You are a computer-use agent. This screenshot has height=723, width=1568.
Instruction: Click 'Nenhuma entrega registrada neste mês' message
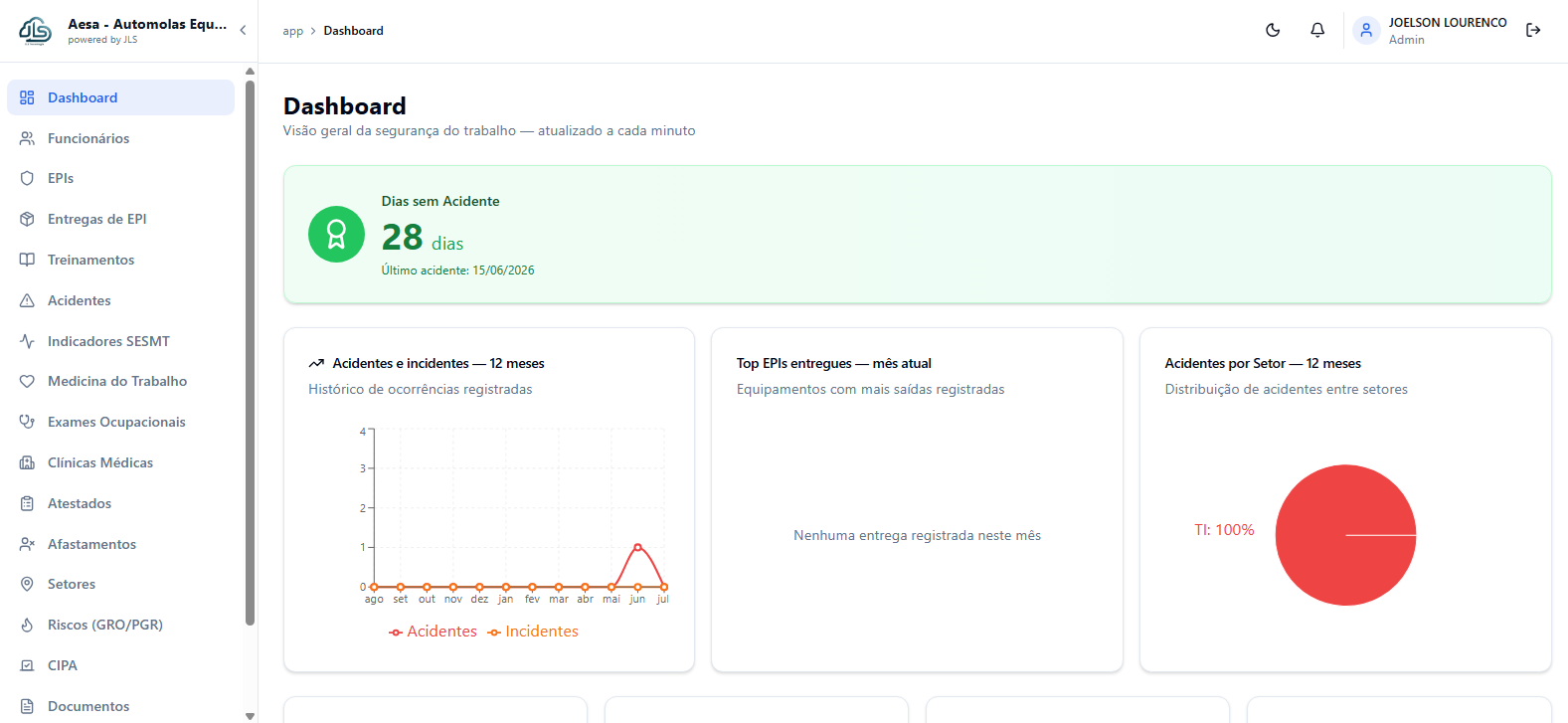[x=917, y=535]
